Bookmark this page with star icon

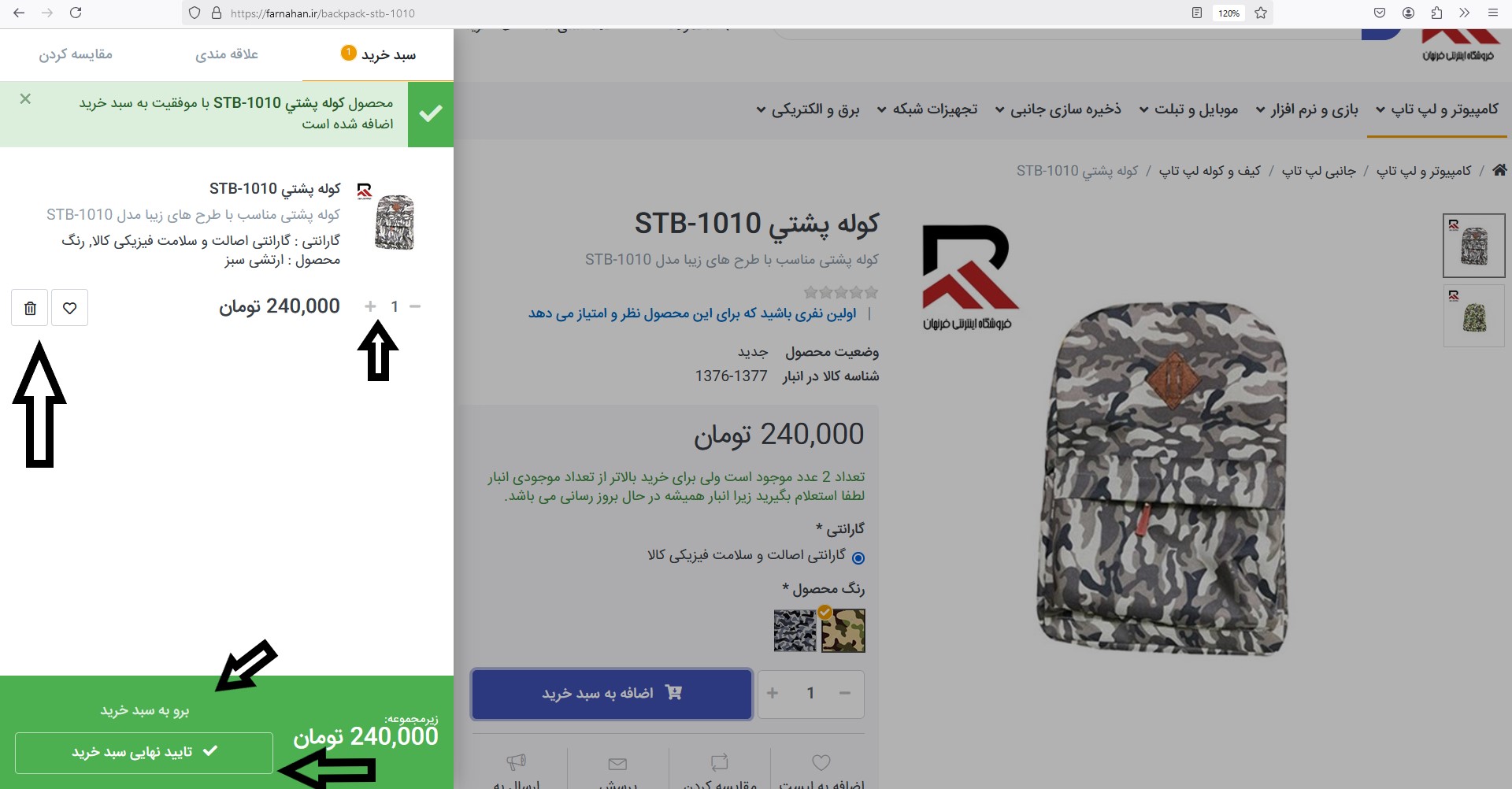pyautogui.click(x=1261, y=13)
